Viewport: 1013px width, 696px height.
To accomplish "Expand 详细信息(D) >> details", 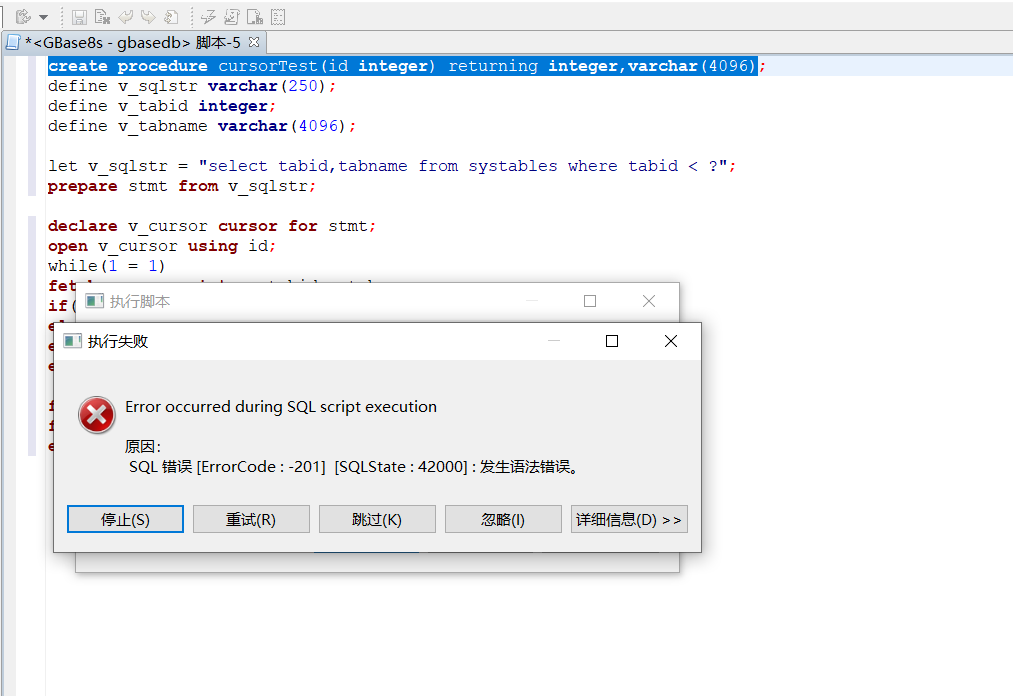I will tap(629, 520).
